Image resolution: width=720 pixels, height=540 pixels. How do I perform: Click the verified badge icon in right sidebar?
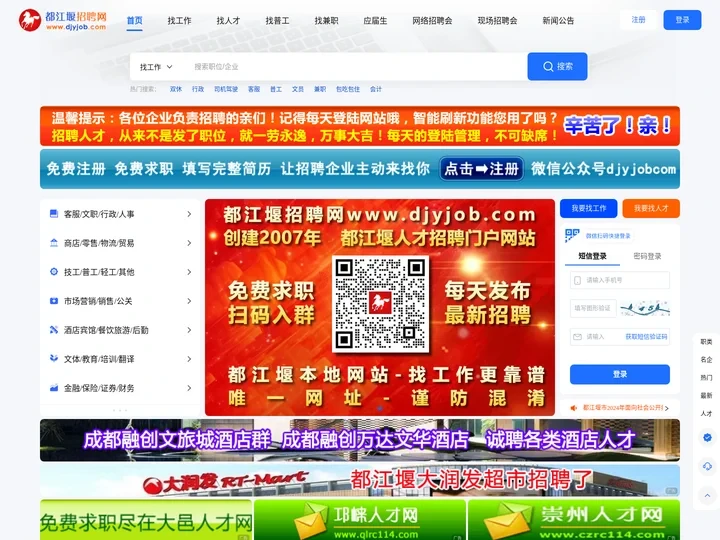pyautogui.click(x=707, y=438)
